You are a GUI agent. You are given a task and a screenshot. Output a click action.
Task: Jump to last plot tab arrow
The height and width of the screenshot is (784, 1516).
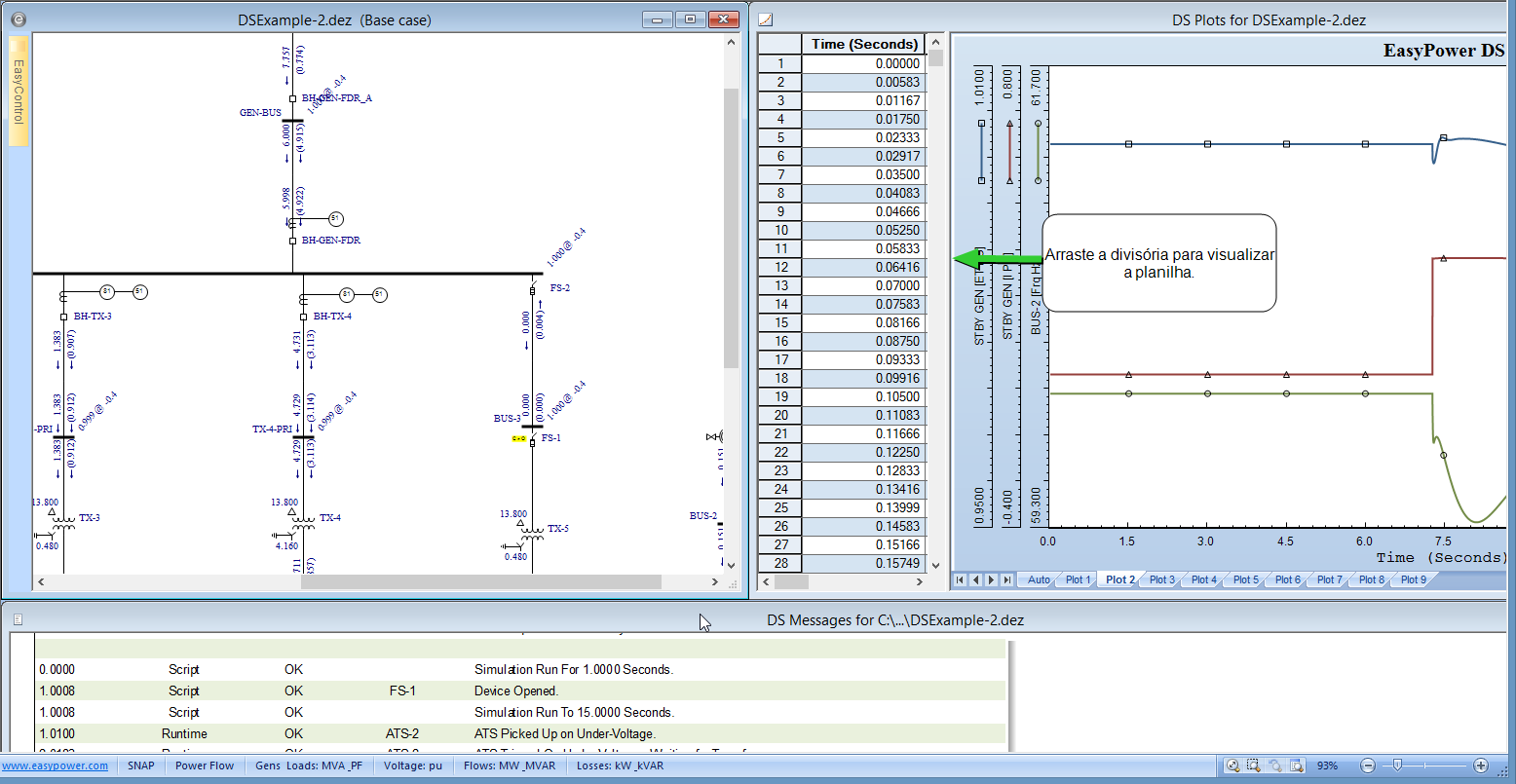tap(1006, 579)
